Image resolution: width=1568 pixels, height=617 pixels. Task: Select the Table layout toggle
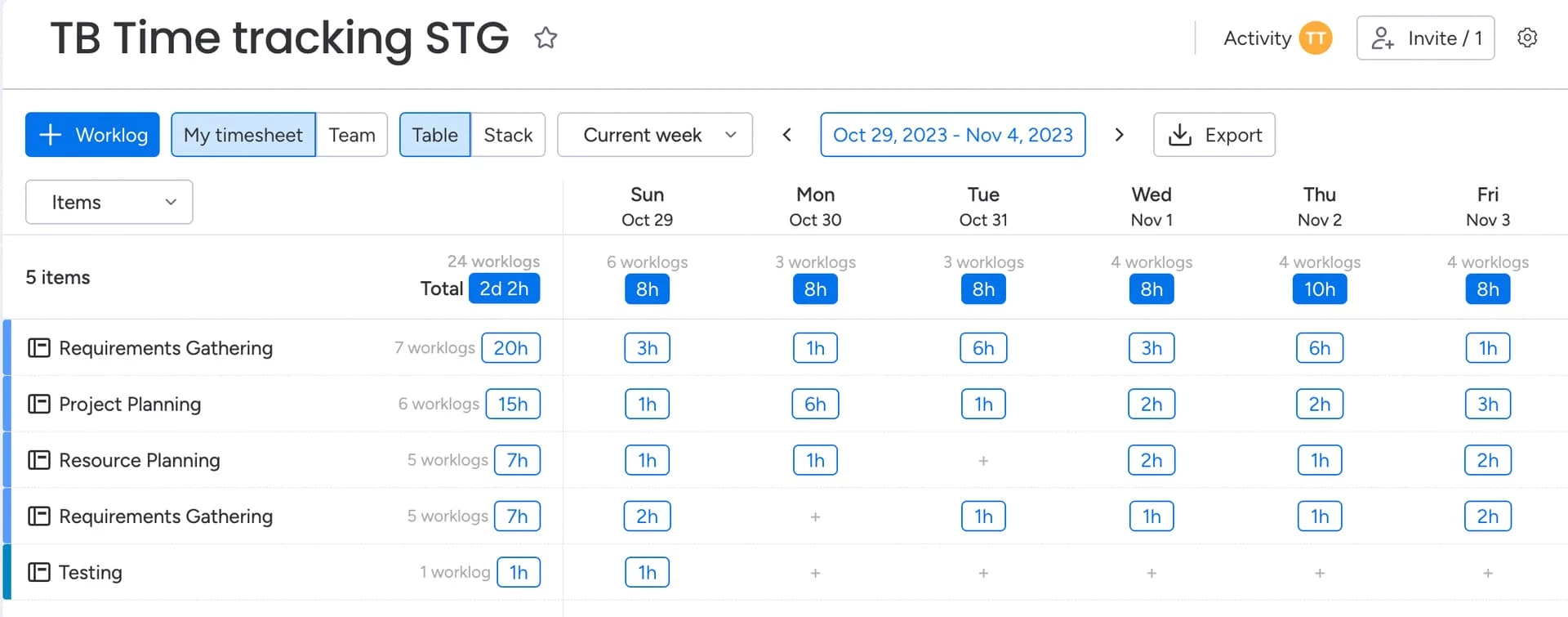(x=434, y=135)
